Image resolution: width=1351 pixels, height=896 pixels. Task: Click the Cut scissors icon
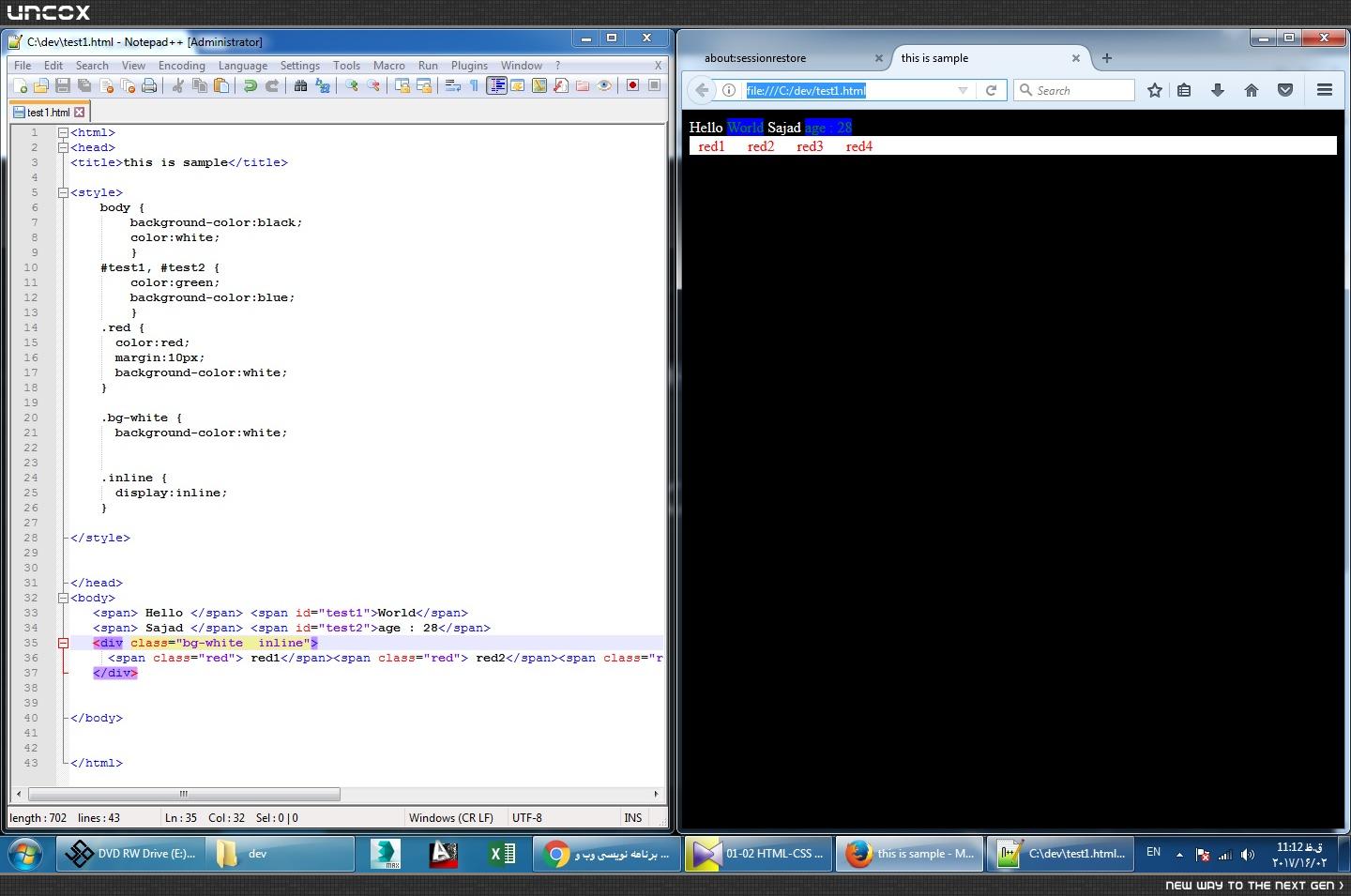(177, 86)
